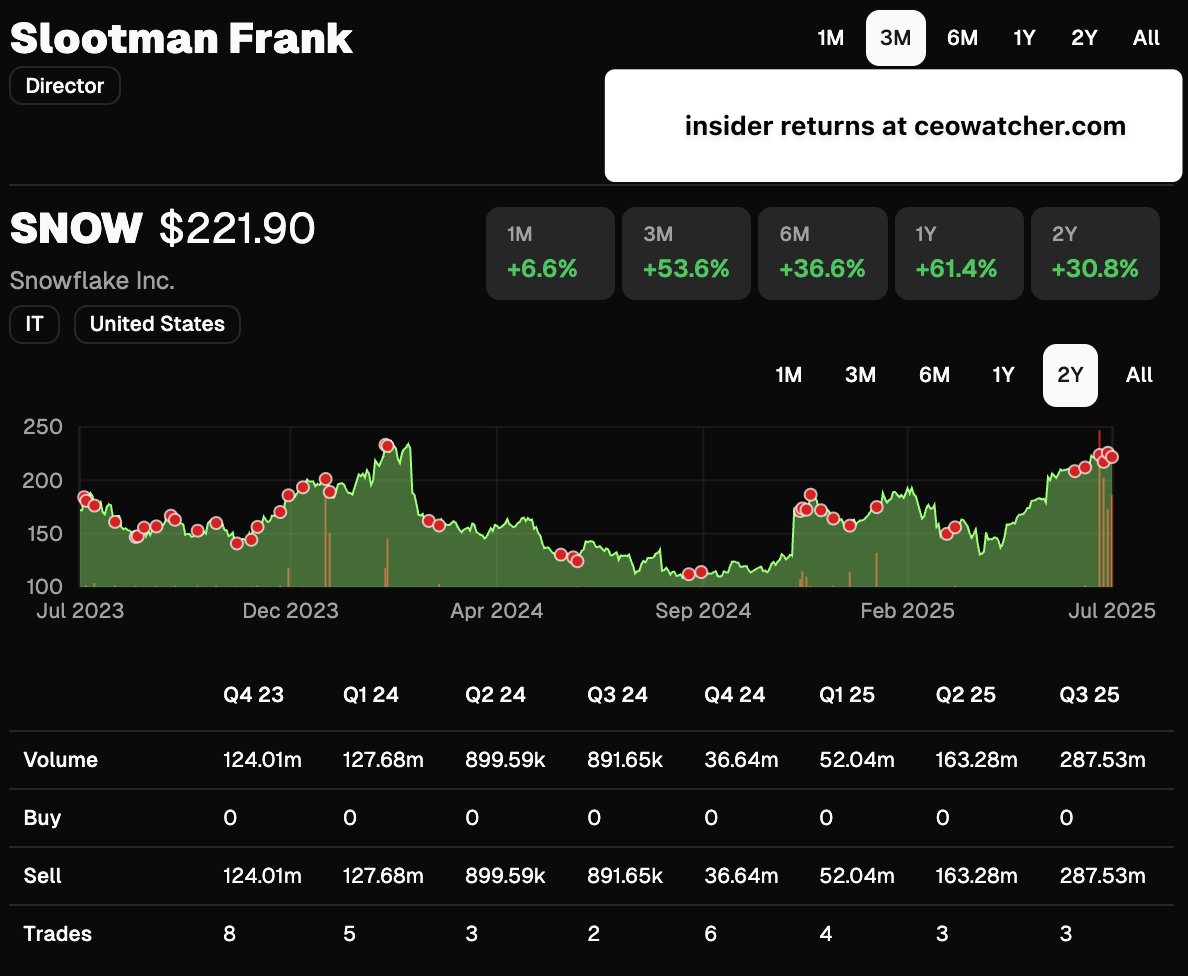This screenshot has height=976, width=1188.
Task: Click Trades count 6 for Q4 24
Action: click(711, 934)
